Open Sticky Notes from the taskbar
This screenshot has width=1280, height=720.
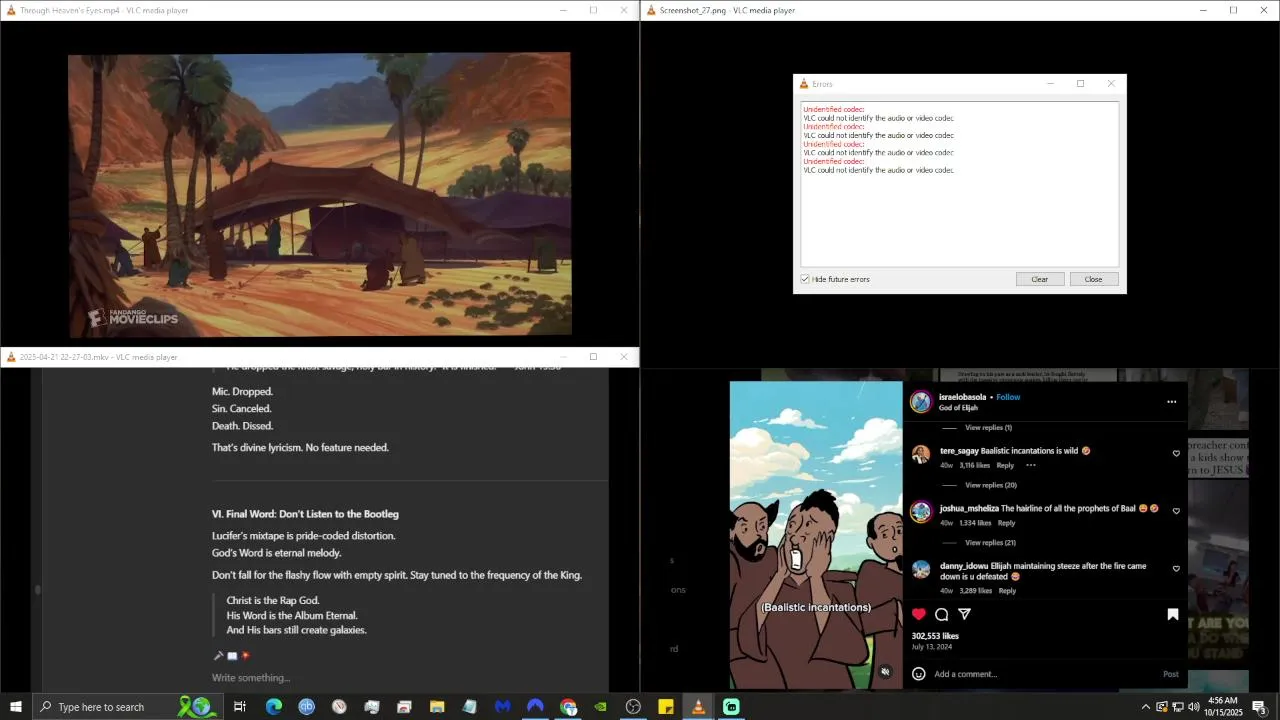pos(666,707)
